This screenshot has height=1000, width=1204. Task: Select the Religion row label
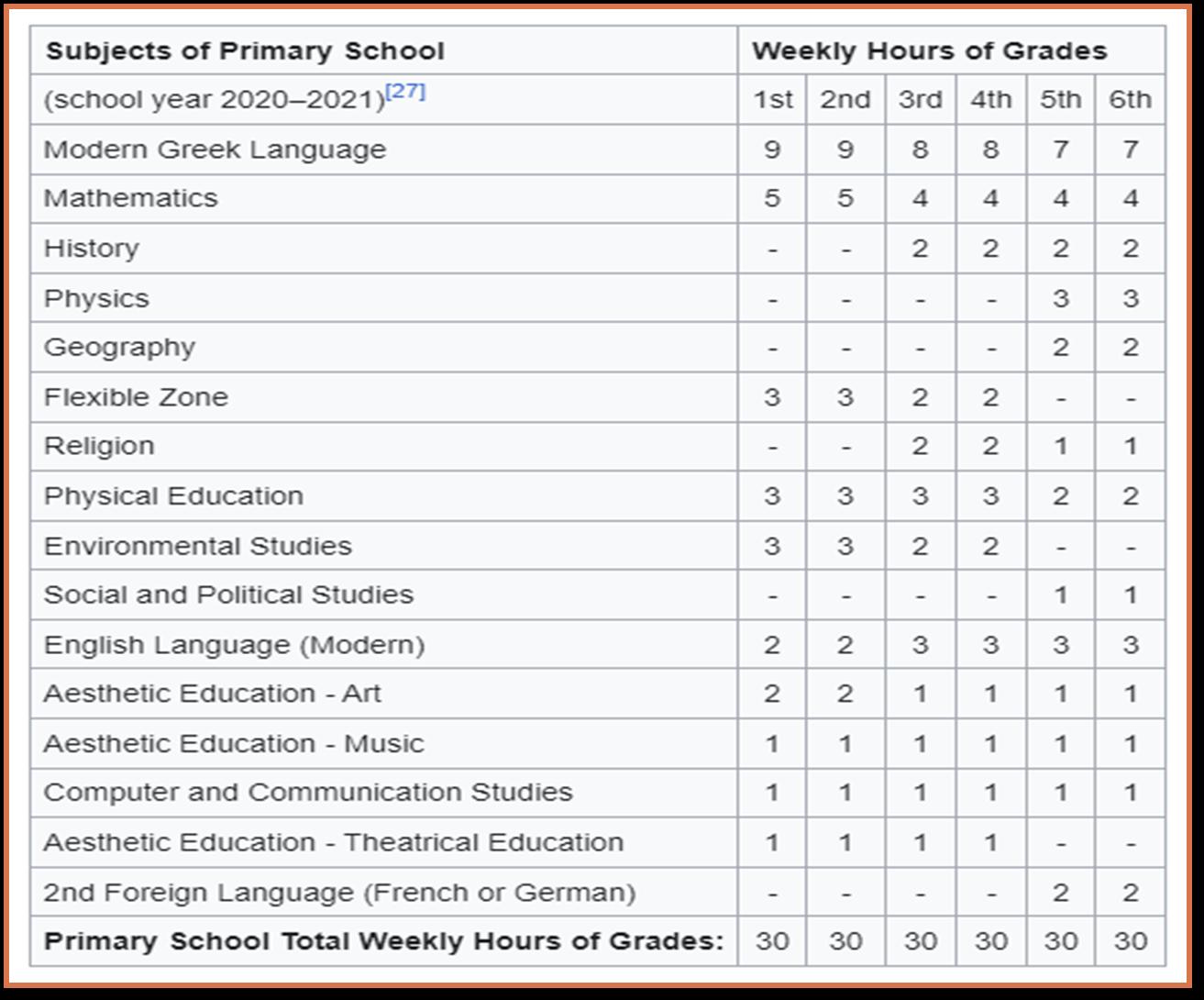(99, 447)
